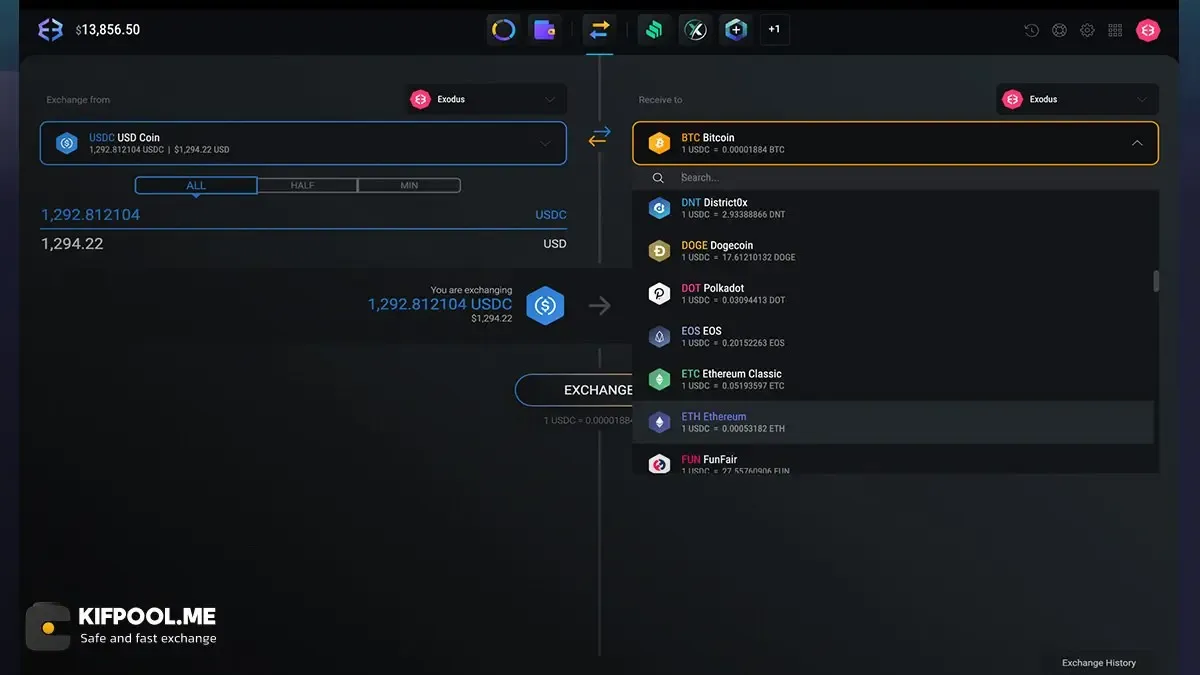Select the Exchange arrows tab icon

pyautogui.click(x=599, y=30)
